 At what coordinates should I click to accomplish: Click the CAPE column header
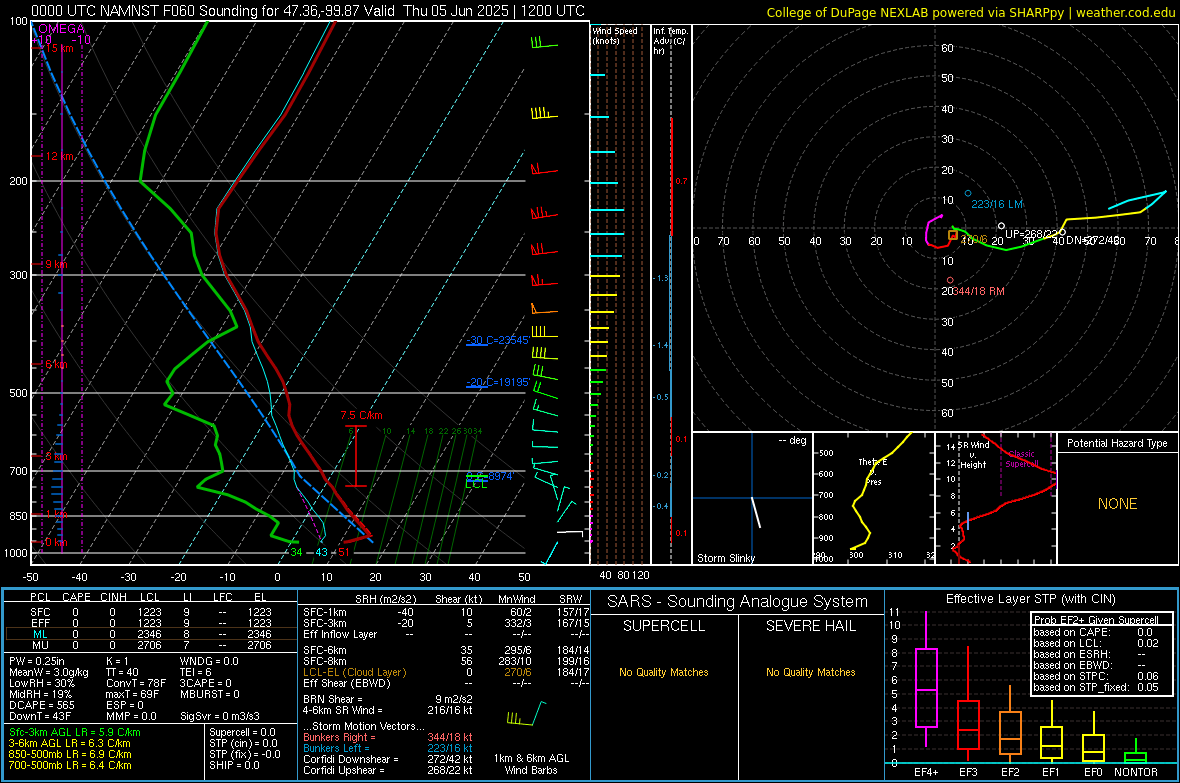(76, 597)
